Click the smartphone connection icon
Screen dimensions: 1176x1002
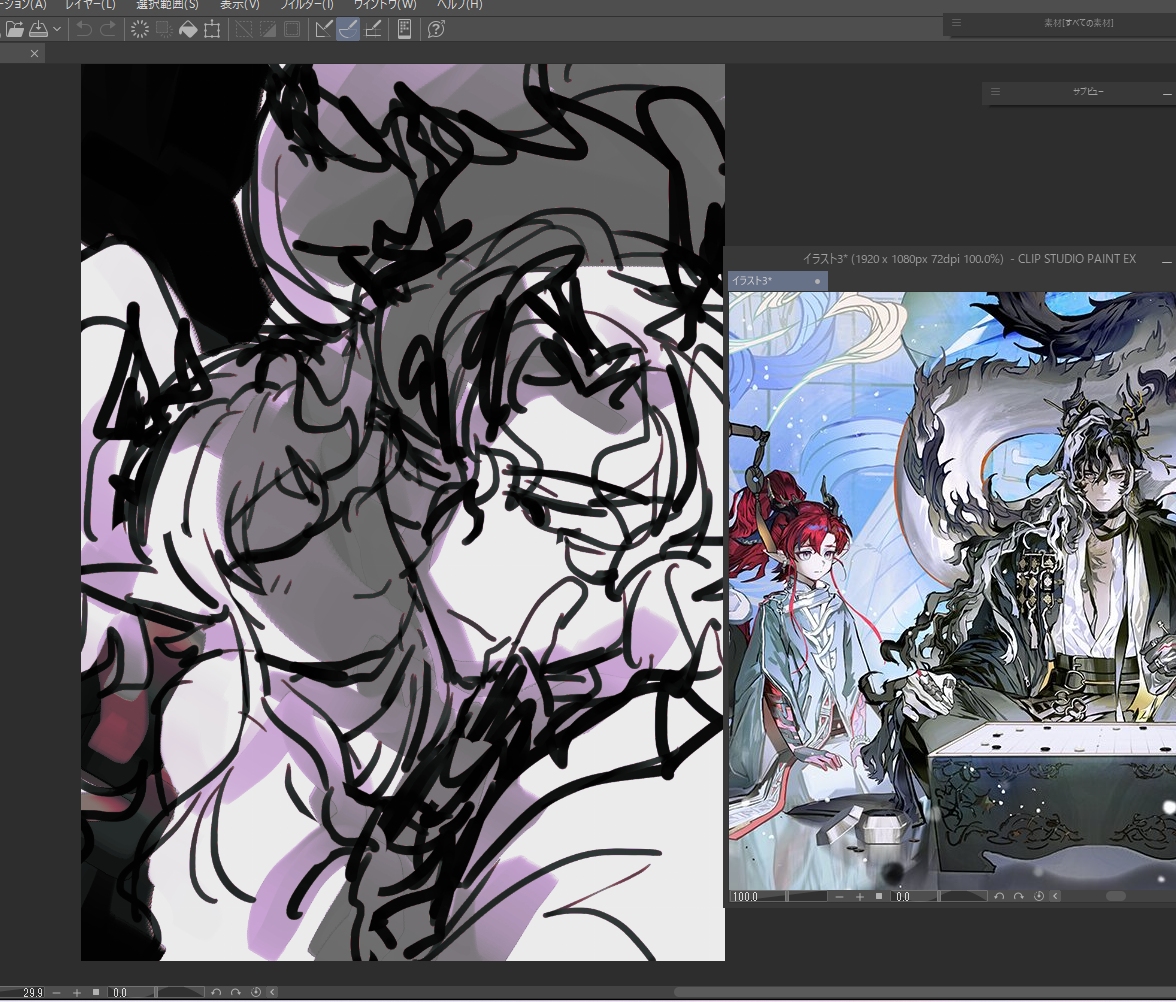tap(404, 29)
